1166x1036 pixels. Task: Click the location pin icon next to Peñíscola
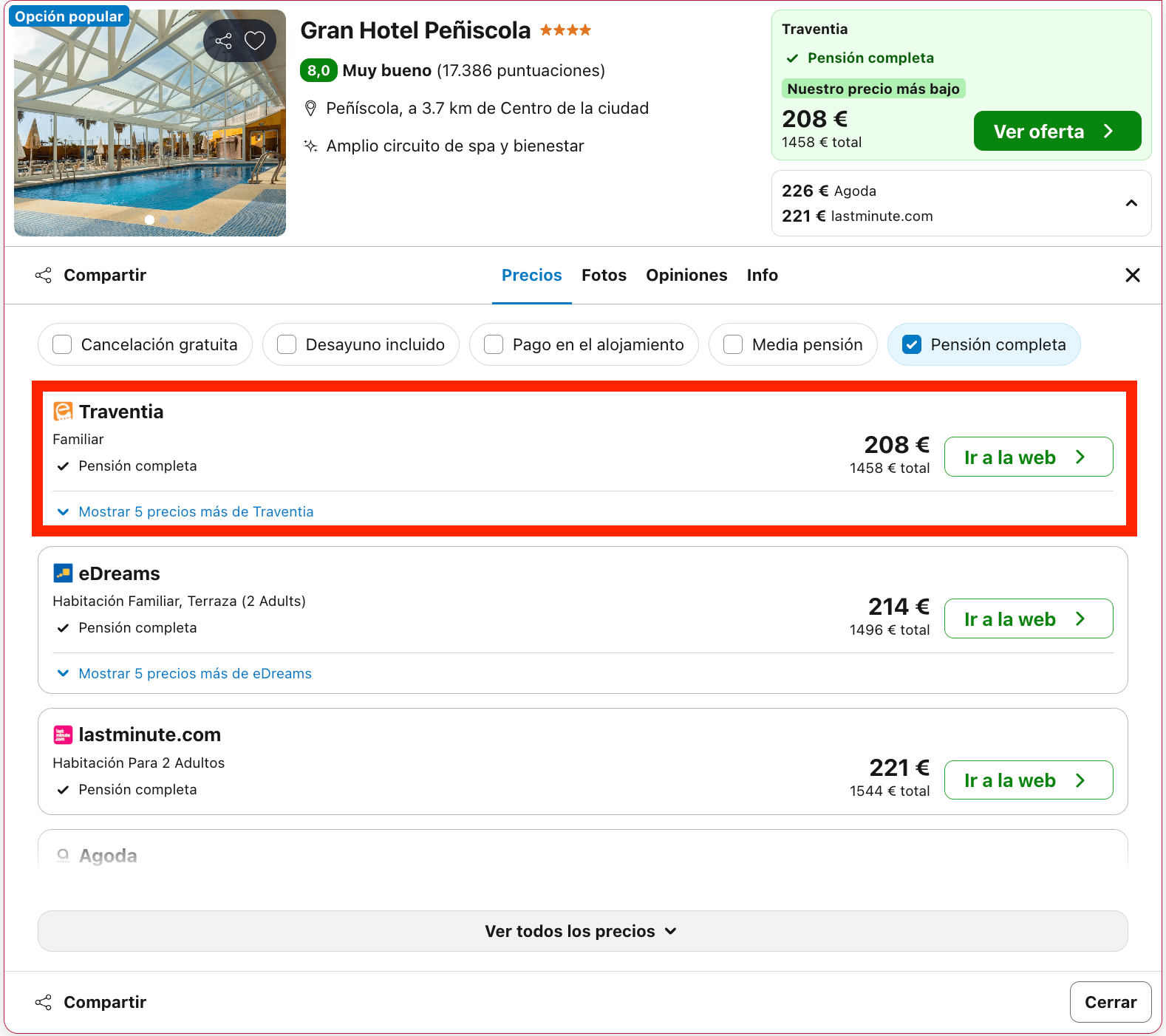311,109
